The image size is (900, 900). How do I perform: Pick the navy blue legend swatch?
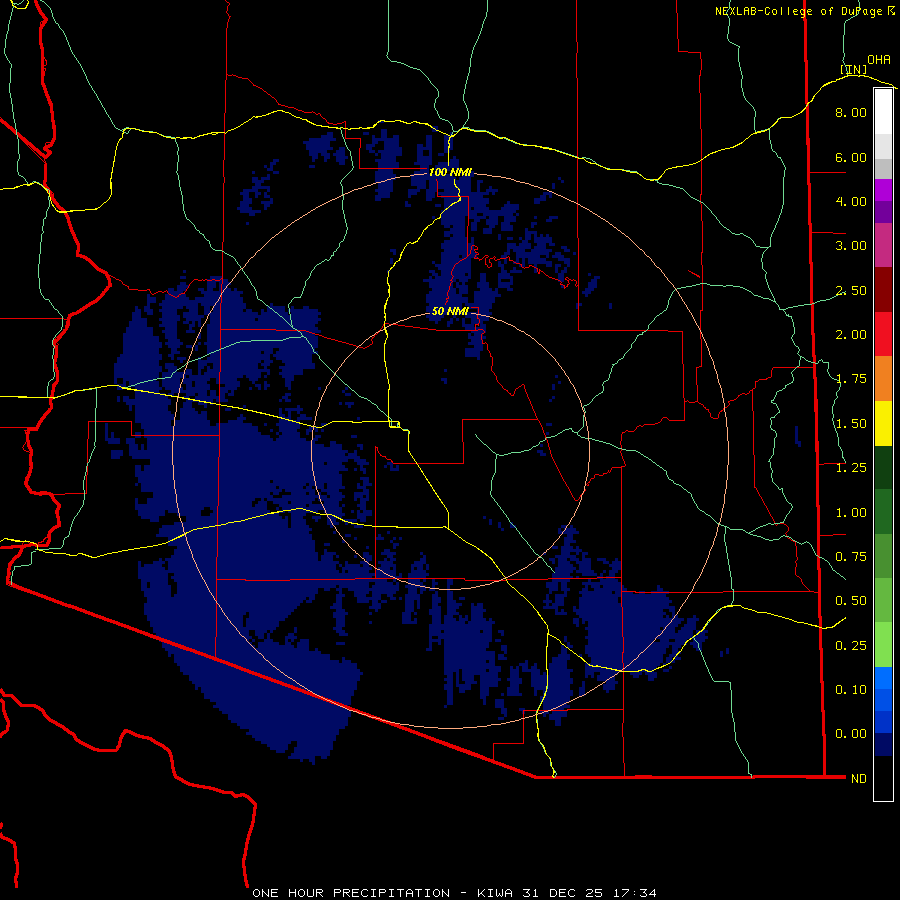click(883, 745)
